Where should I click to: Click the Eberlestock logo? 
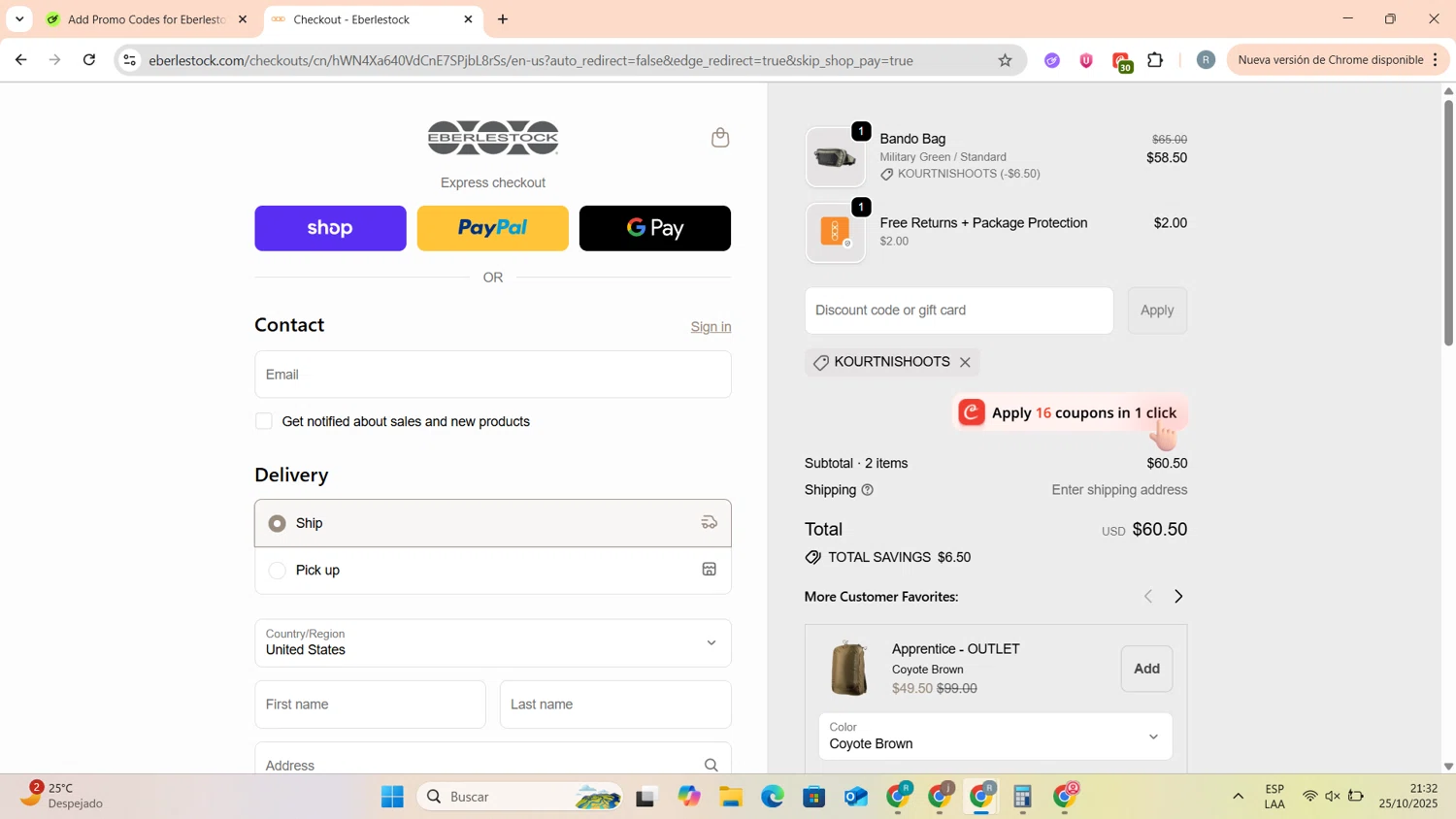pos(493,138)
